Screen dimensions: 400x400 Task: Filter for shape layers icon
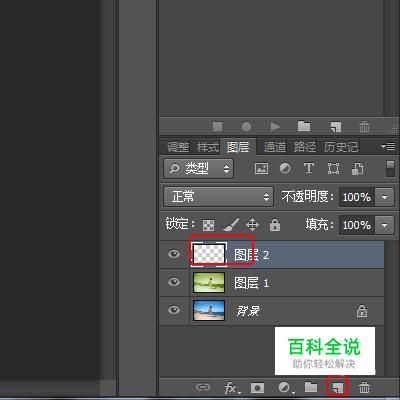[x=333, y=169]
